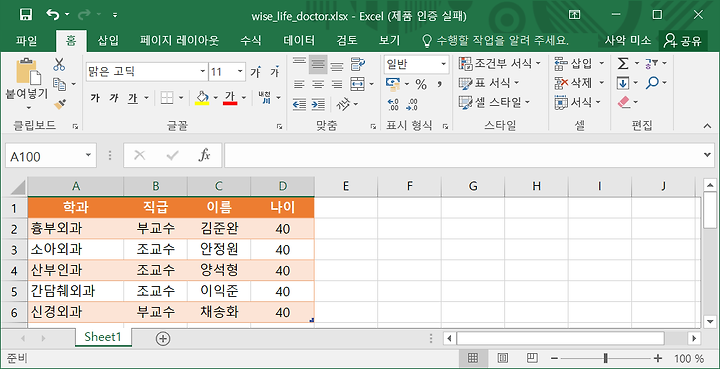
Task: Collapse the ribbon with chevron
Action: coord(707,126)
